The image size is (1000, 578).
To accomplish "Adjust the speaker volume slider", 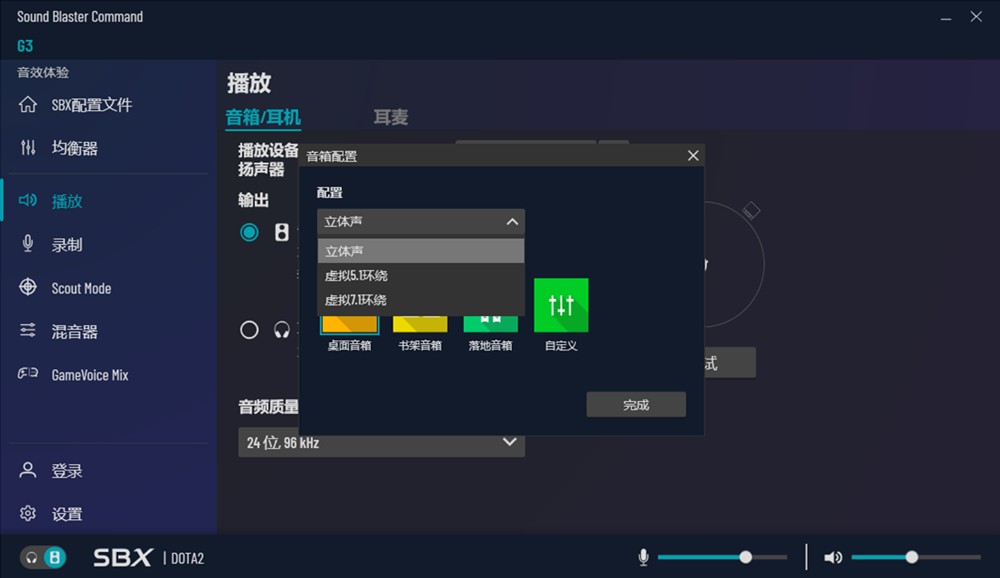I will (x=910, y=556).
